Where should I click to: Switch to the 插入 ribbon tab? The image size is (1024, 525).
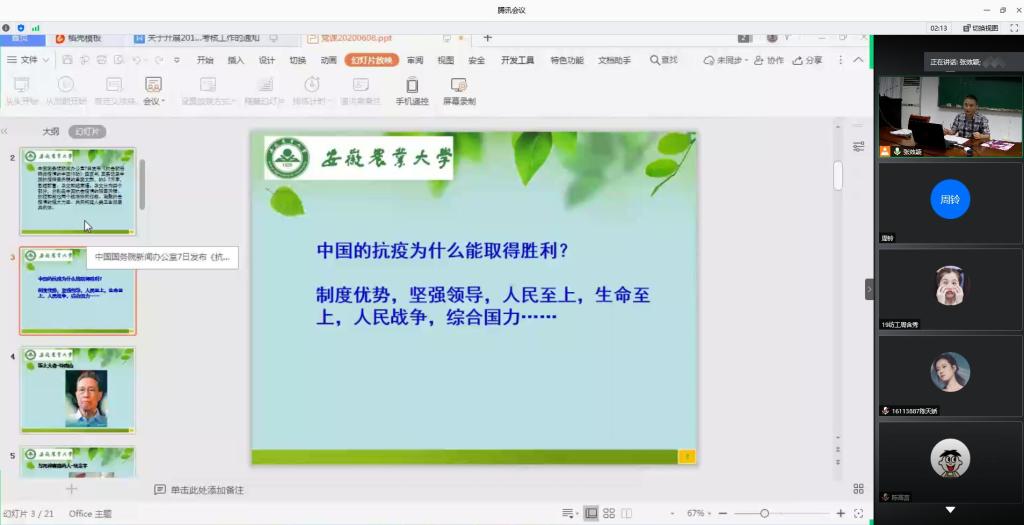236,60
